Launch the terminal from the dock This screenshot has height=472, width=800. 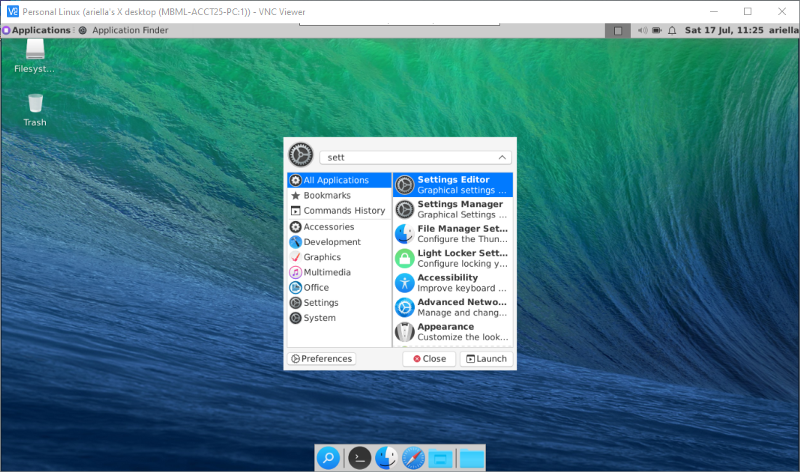pyautogui.click(x=360, y=458)
